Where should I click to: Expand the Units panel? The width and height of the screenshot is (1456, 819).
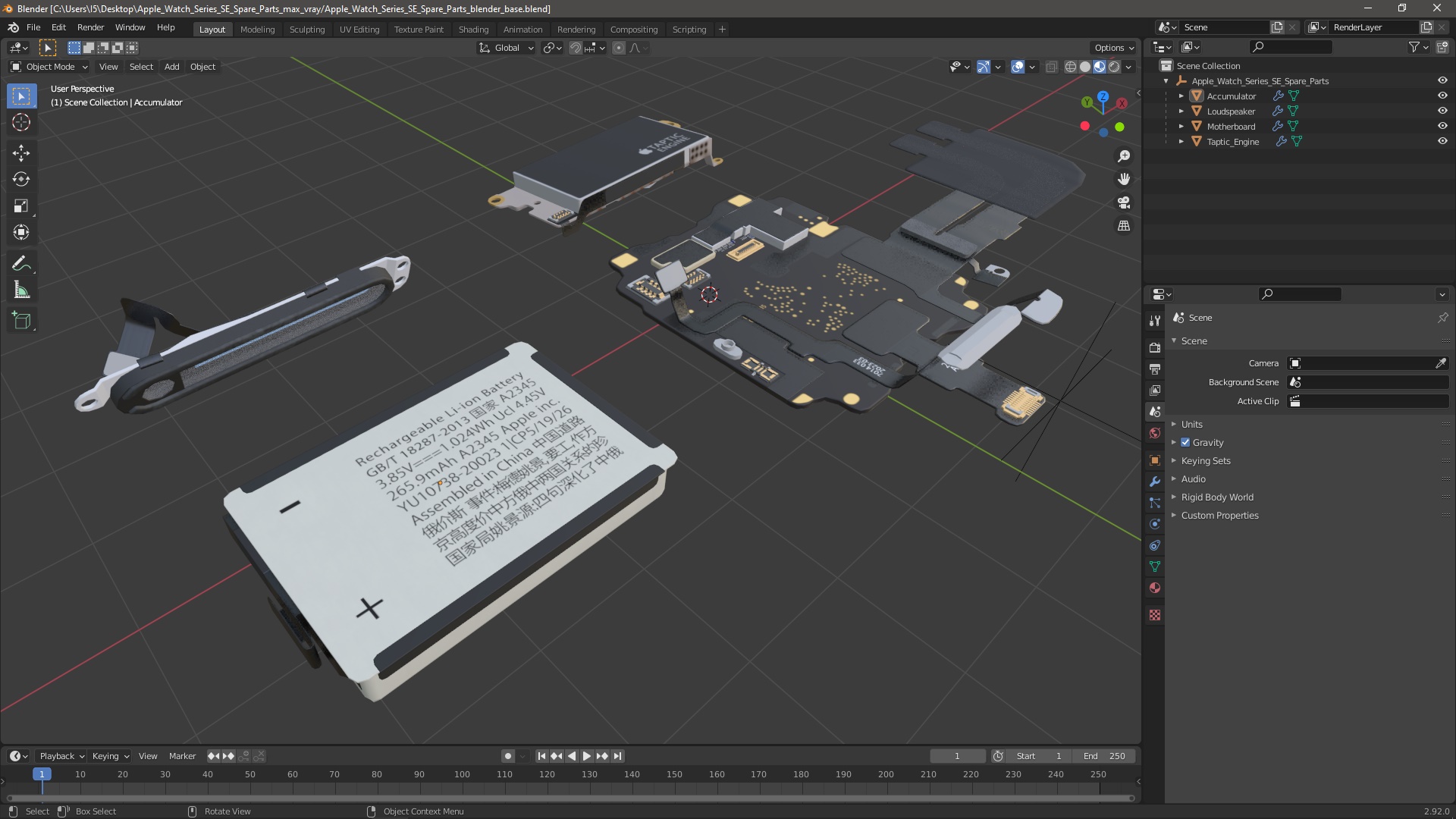pos(1191,424)
